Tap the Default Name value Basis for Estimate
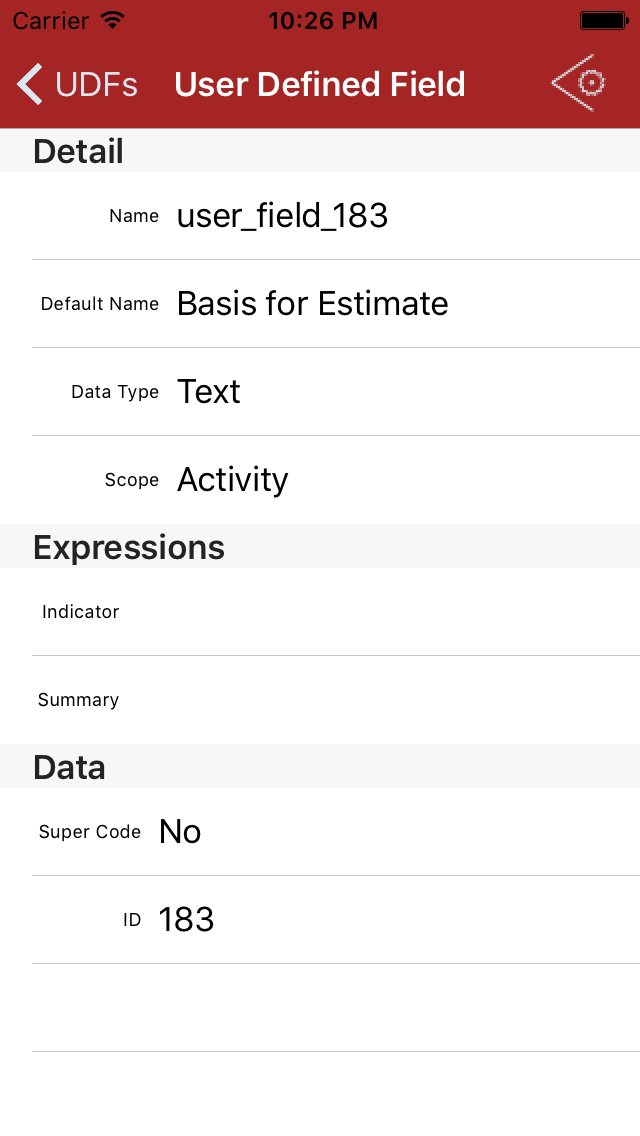640x1136 pixels. pyautogui.click(x=312, y=304)
